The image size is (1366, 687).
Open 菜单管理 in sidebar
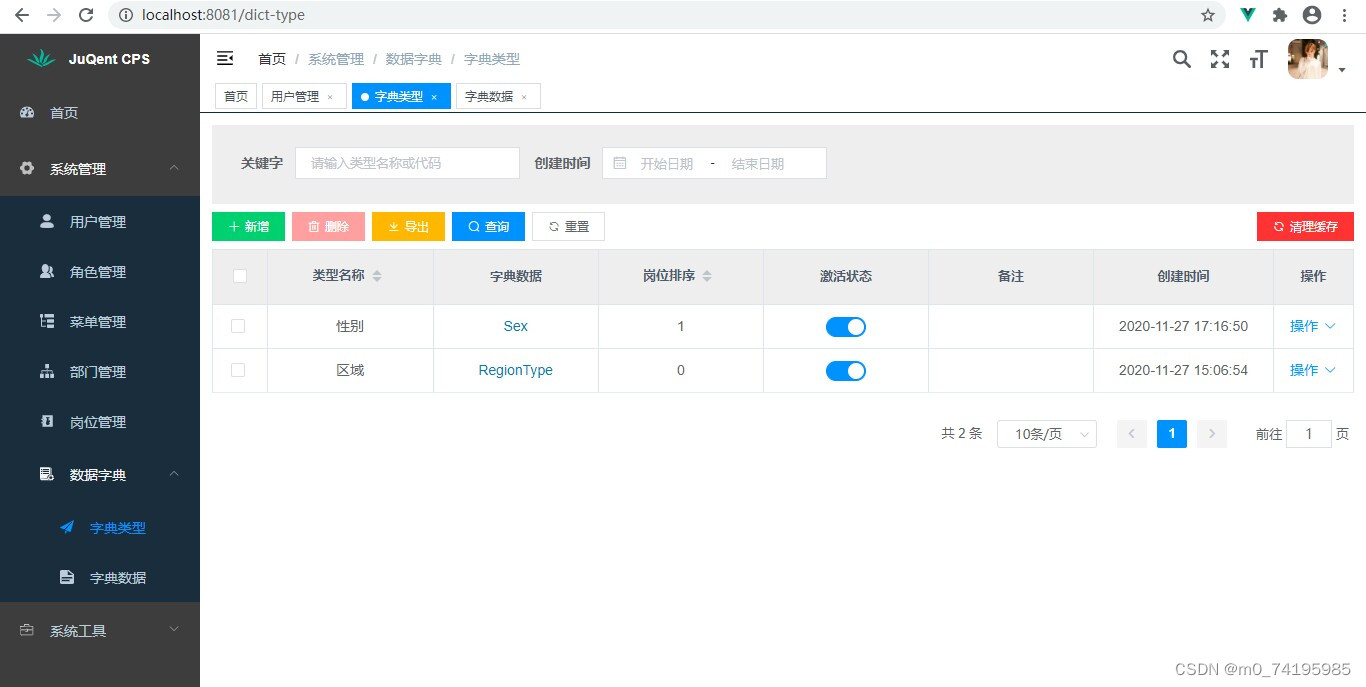(x=100, y=322)
